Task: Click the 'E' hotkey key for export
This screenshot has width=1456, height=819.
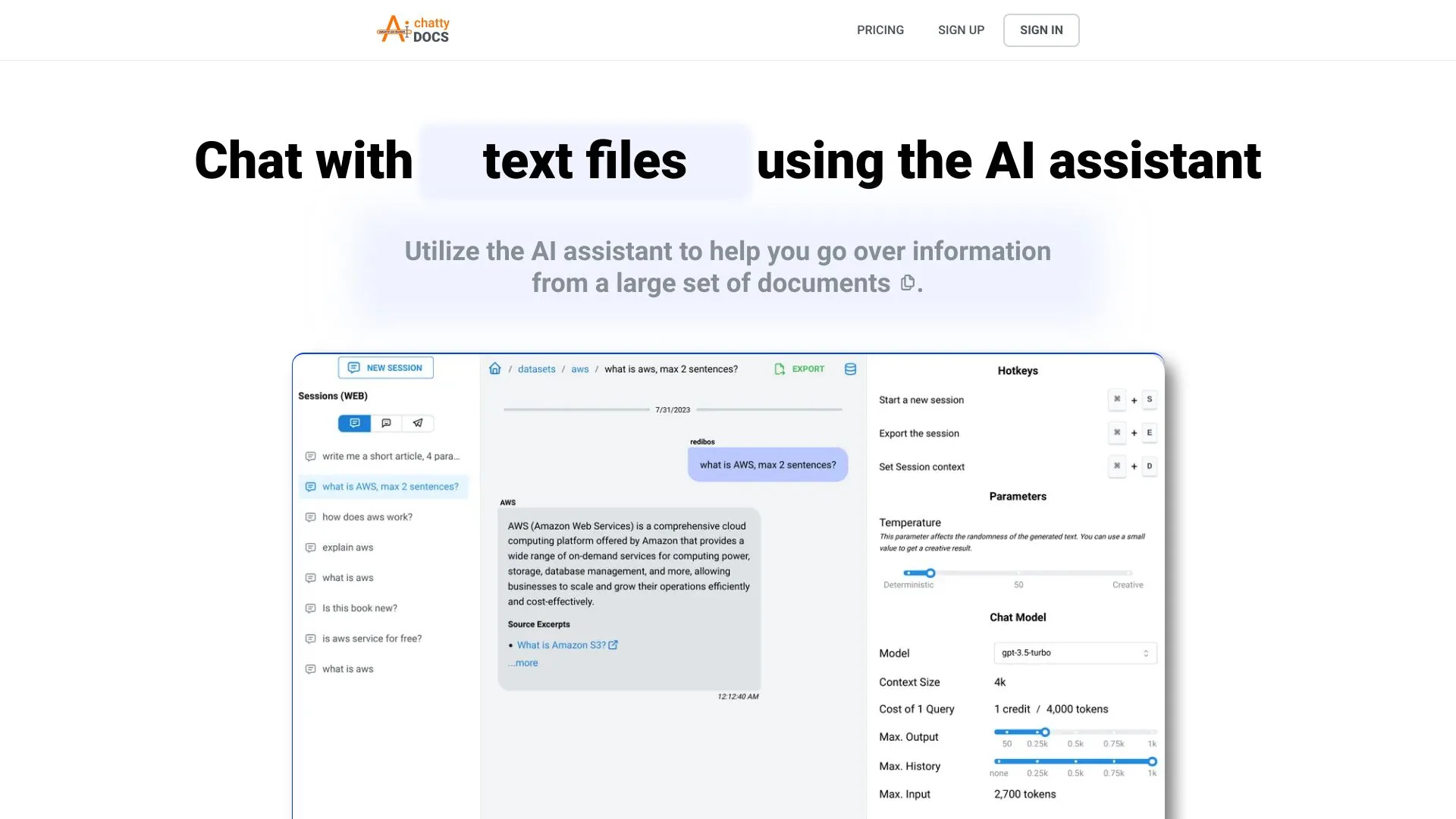Action: pyautogui.click(x=1150, y=433)
